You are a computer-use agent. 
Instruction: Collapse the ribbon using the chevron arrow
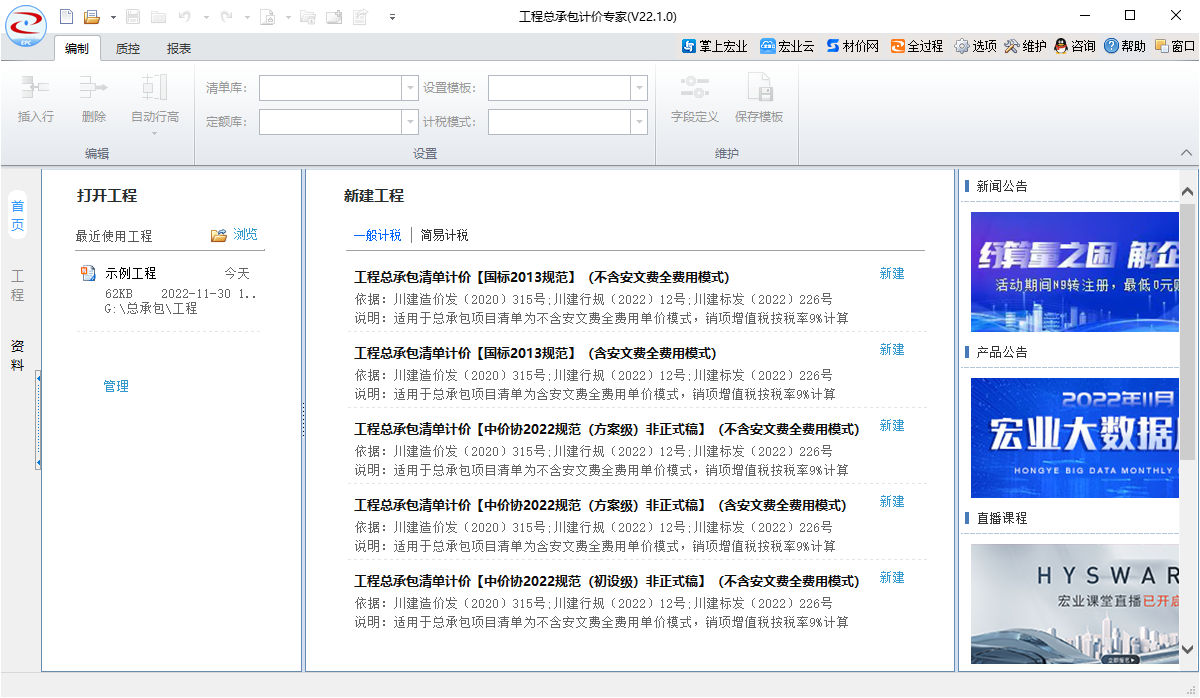point(1186,153)
